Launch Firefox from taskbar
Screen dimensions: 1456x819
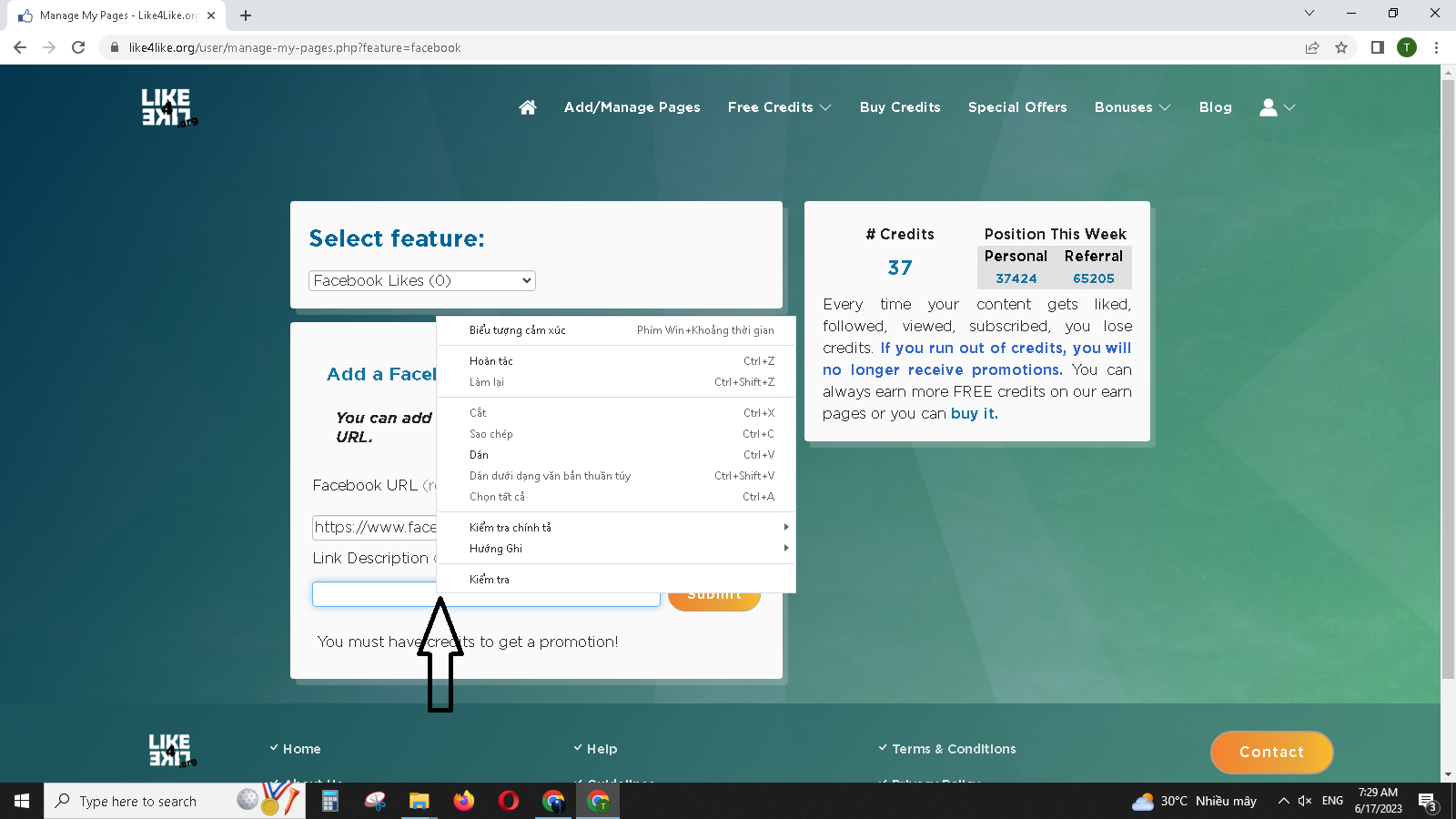point(464,801)
